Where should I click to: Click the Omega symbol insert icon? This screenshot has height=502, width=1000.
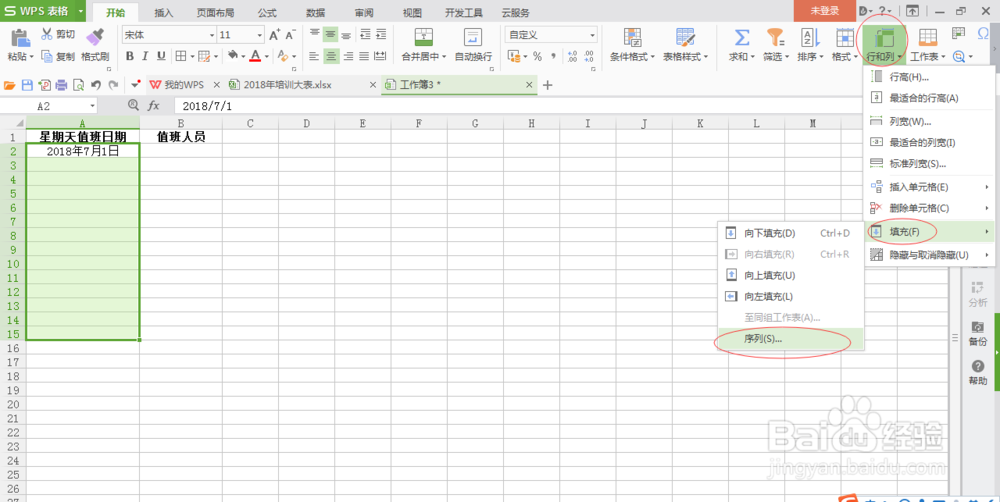983,34
